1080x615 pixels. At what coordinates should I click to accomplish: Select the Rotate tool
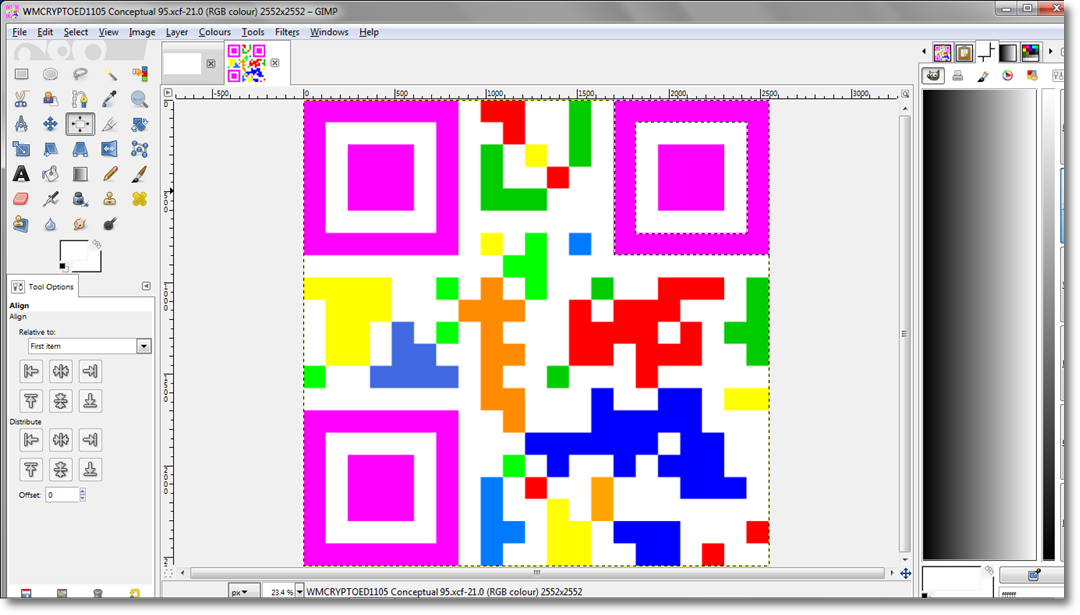(140, 124)
